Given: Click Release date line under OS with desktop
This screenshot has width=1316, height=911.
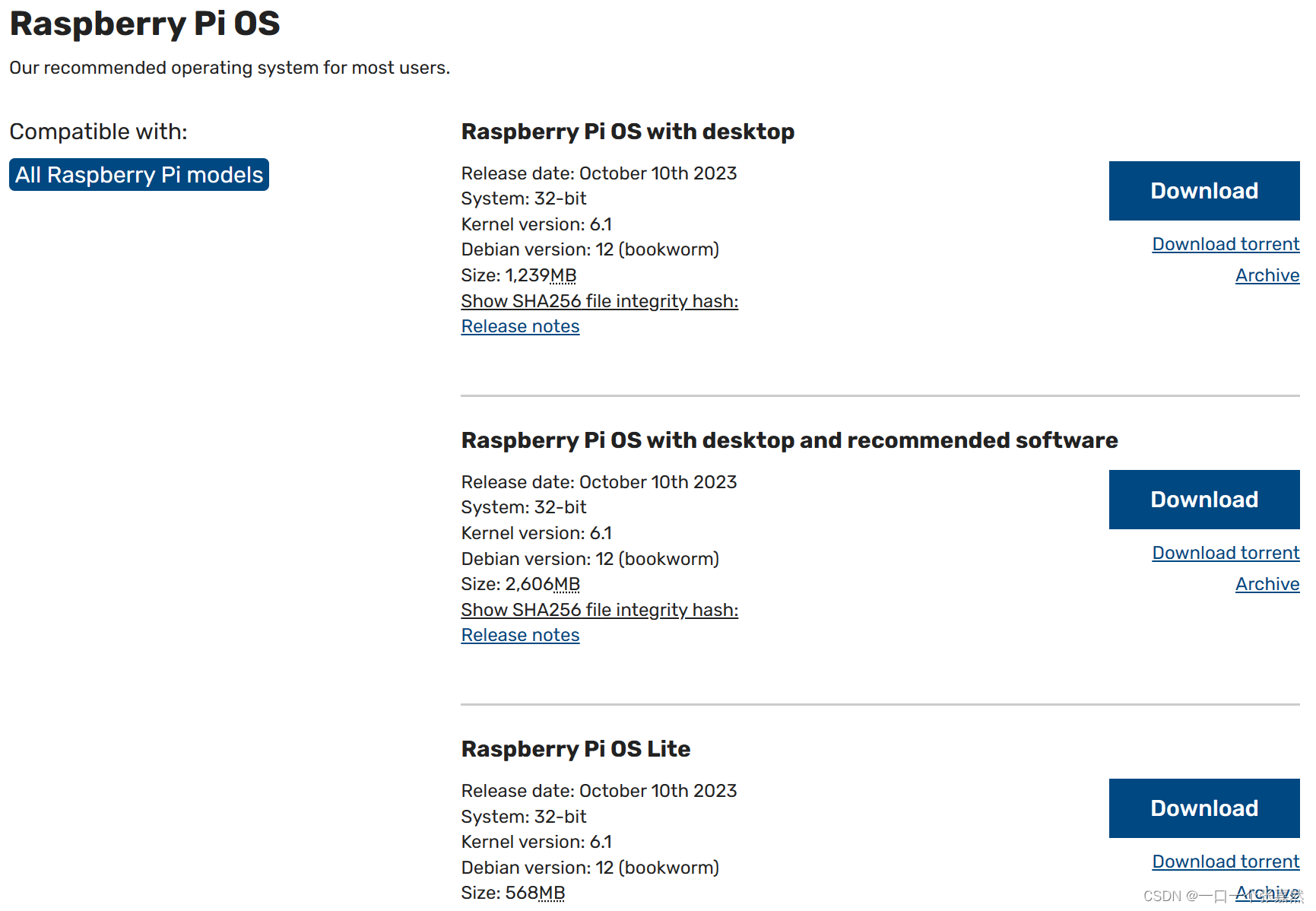Looking at the screenshot, I should [599, 173].
